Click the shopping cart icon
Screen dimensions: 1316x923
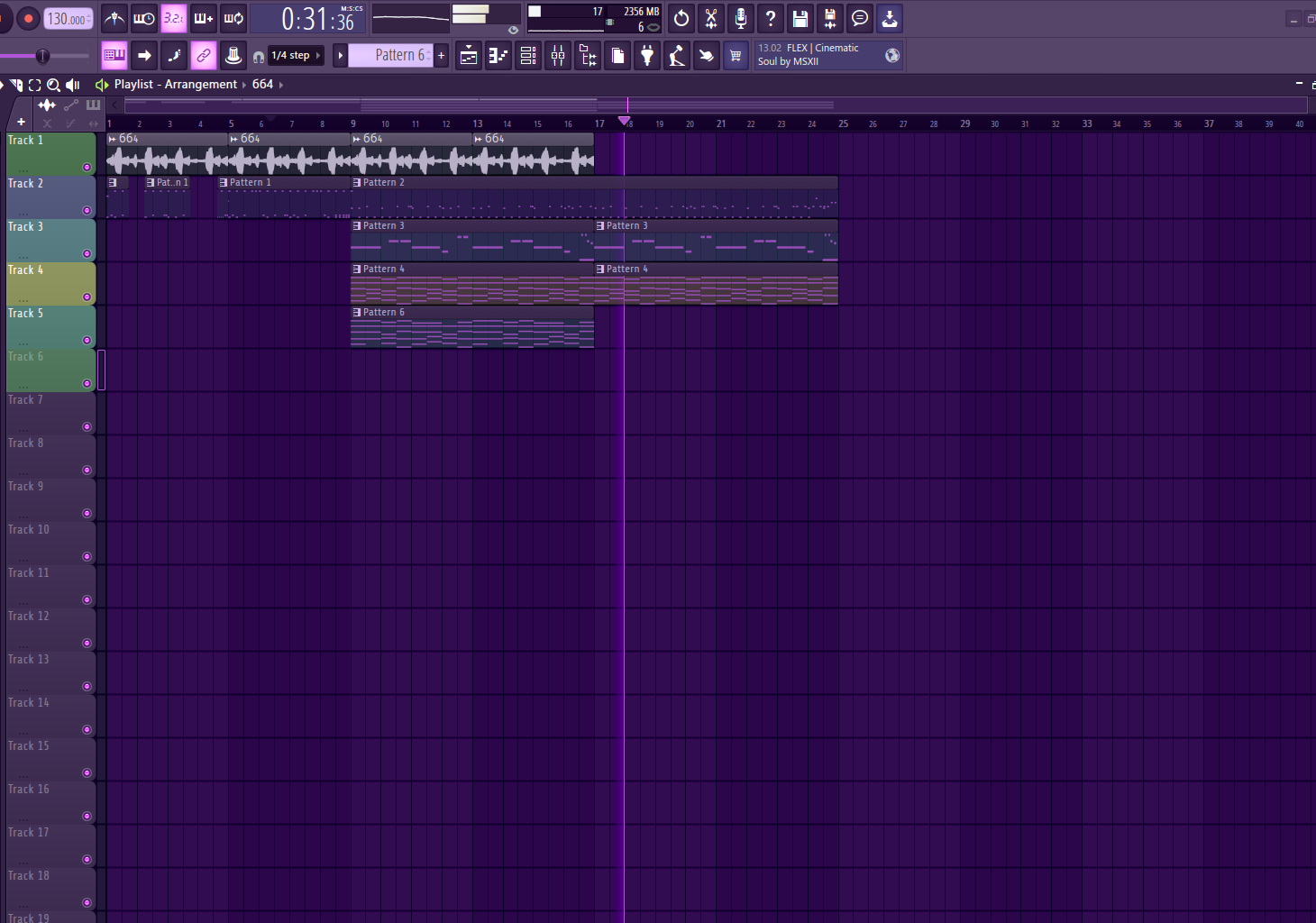click(x=736, y=56)
